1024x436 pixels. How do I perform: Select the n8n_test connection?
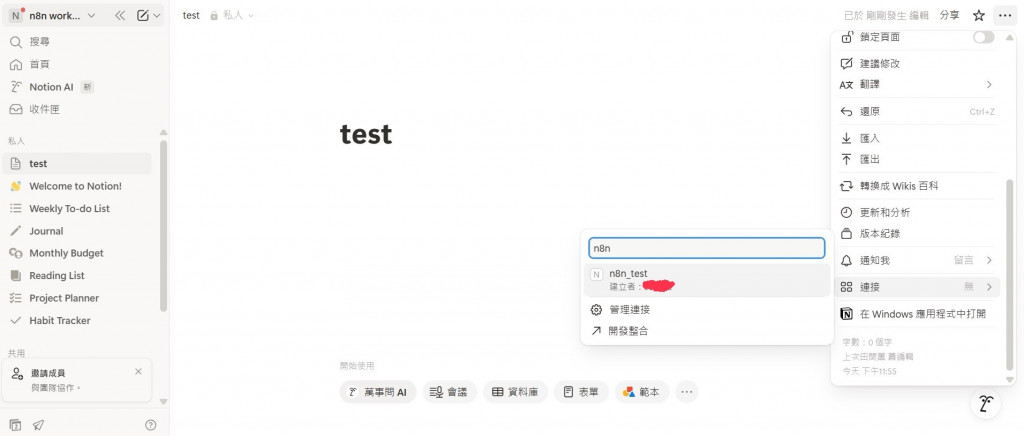coord(707,280)
